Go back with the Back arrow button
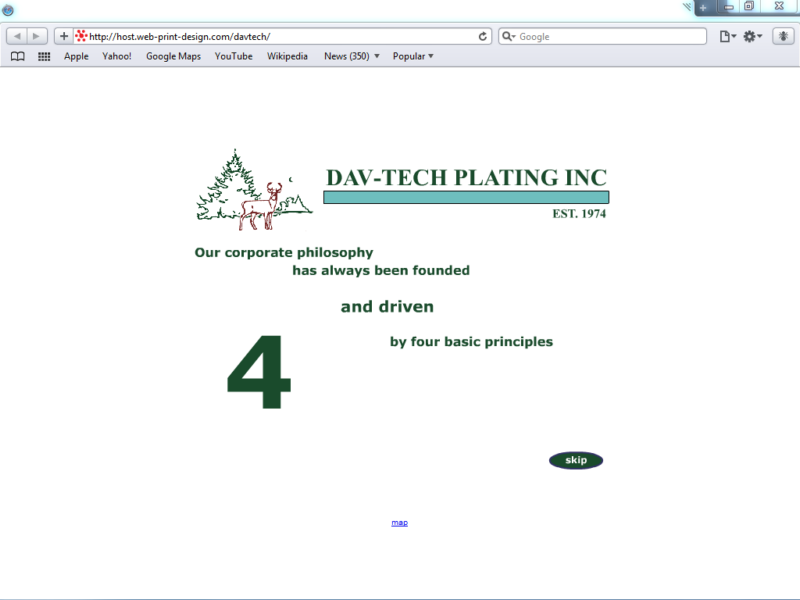Image resolution: width=800 pixels, height=600 pixels. tap(17, 36)
